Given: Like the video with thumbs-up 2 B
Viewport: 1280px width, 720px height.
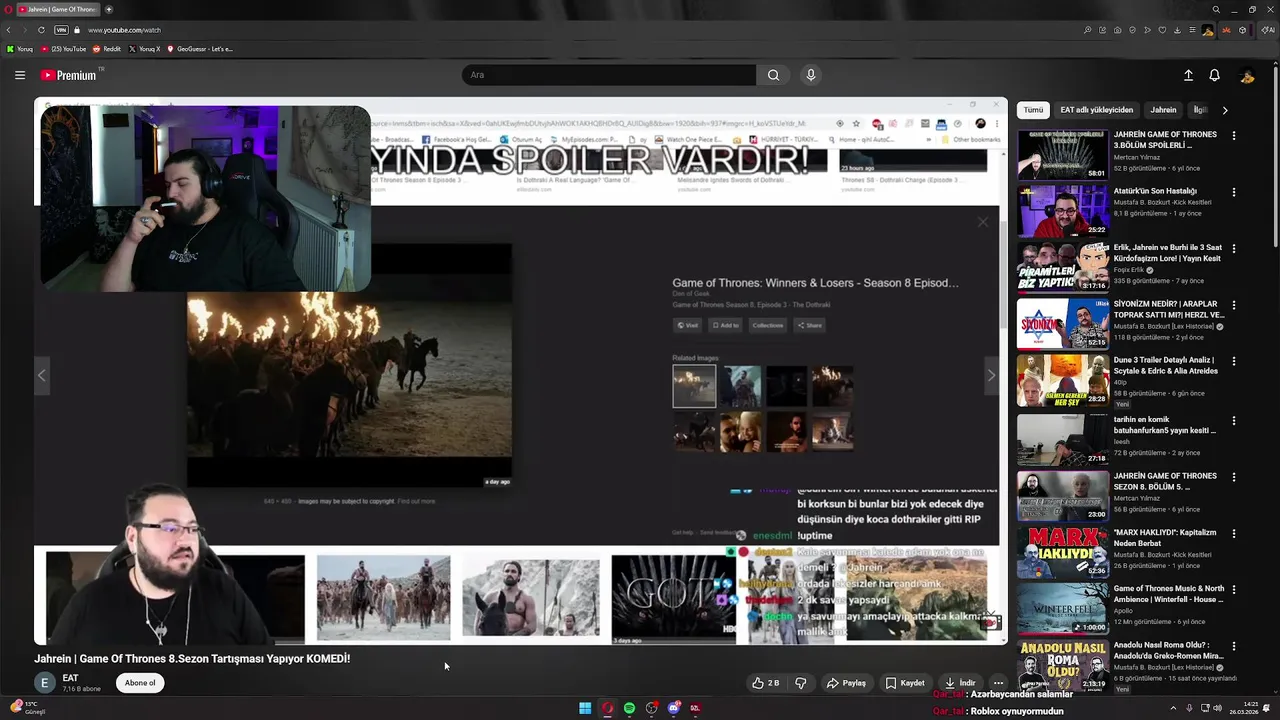Looking at the screenshot, I should tap(766, 683).
